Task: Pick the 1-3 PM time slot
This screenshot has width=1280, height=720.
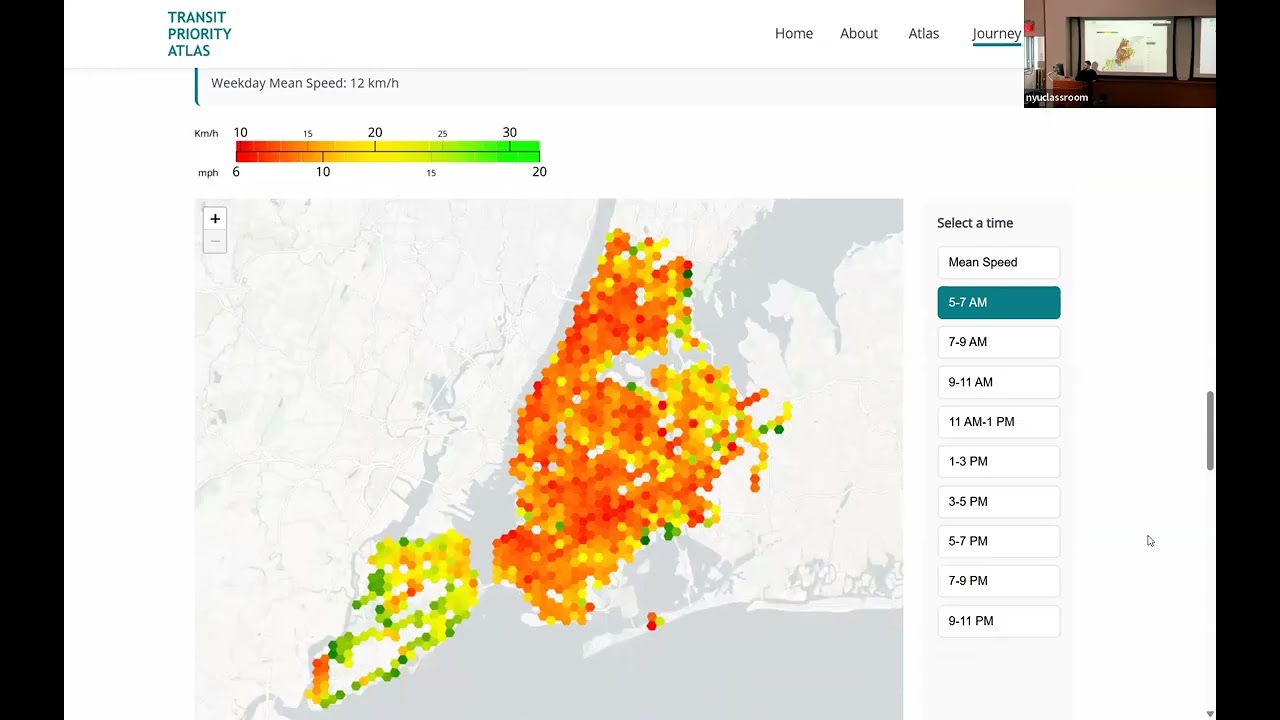Action: click(999, 461)
